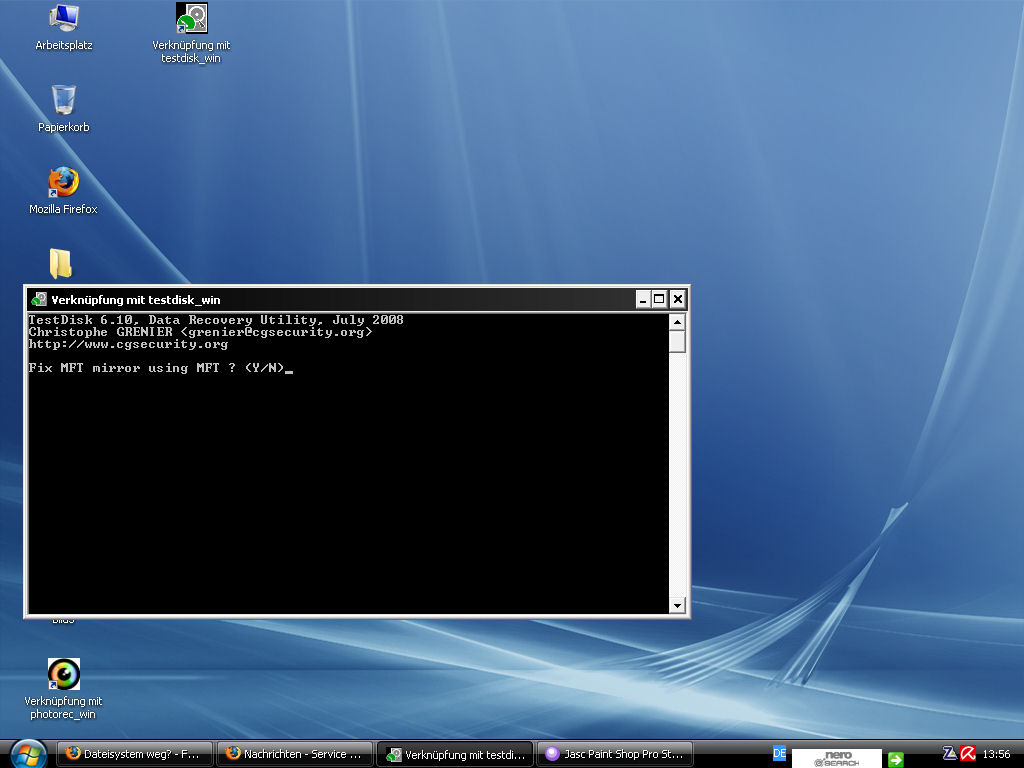Close the TestDisk console window
The width and height of the screenshot is (1024, 768).
(678, 299)
